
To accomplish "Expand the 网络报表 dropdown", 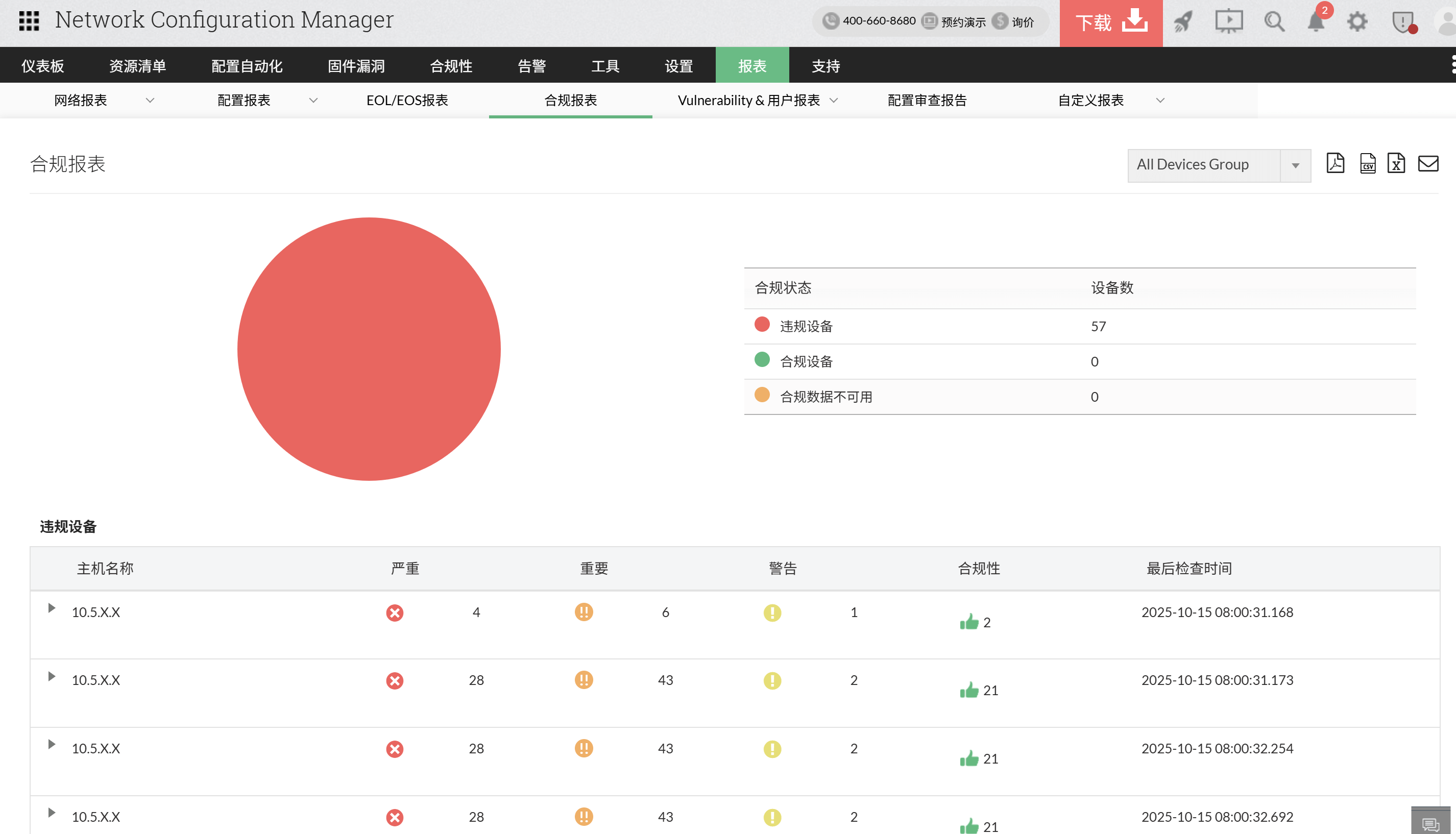I will (150, 100).
